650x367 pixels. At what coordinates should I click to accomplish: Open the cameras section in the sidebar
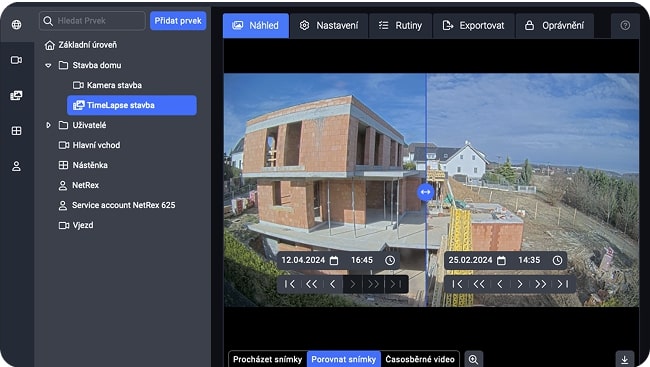pyautogui.click(x=16, y=60)
